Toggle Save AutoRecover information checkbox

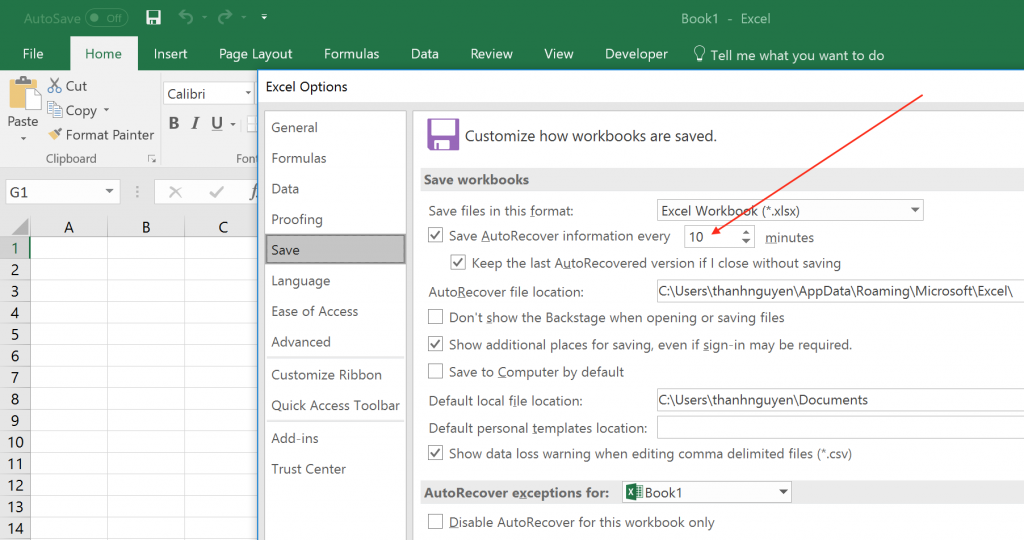pyautogui.click(x=436, y=235)
